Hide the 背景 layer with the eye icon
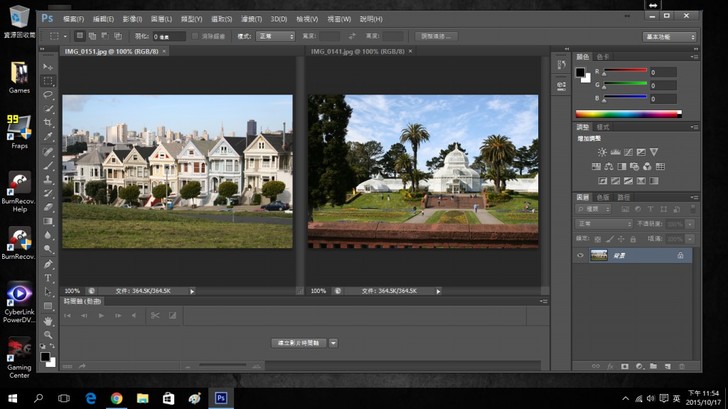Image resolution: width=728 pixels, height=409 pixels. tap(581, 256)
